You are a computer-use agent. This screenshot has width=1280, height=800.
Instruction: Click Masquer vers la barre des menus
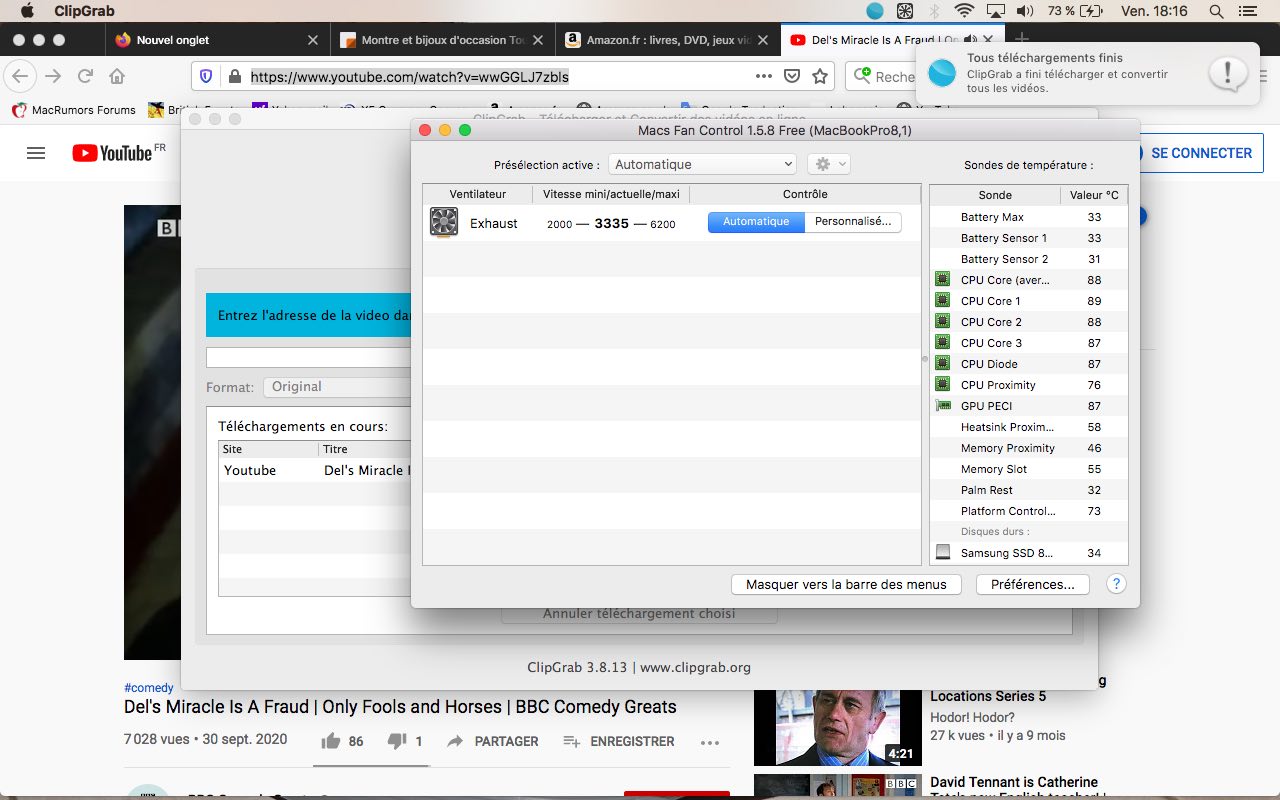coord(846,584)
